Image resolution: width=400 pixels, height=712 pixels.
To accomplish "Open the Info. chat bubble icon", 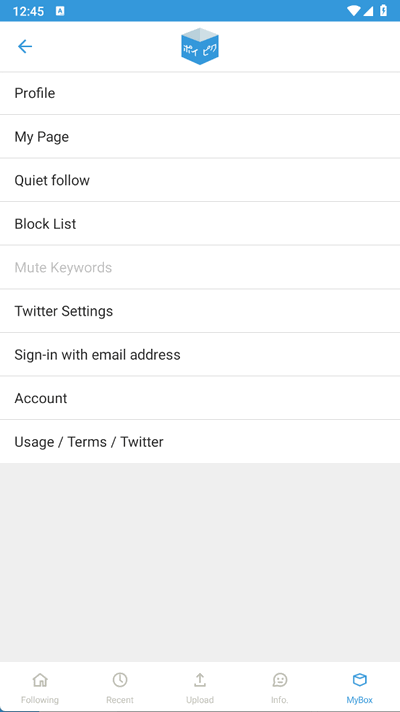I will pyautogui.click(x=280, y=680).
